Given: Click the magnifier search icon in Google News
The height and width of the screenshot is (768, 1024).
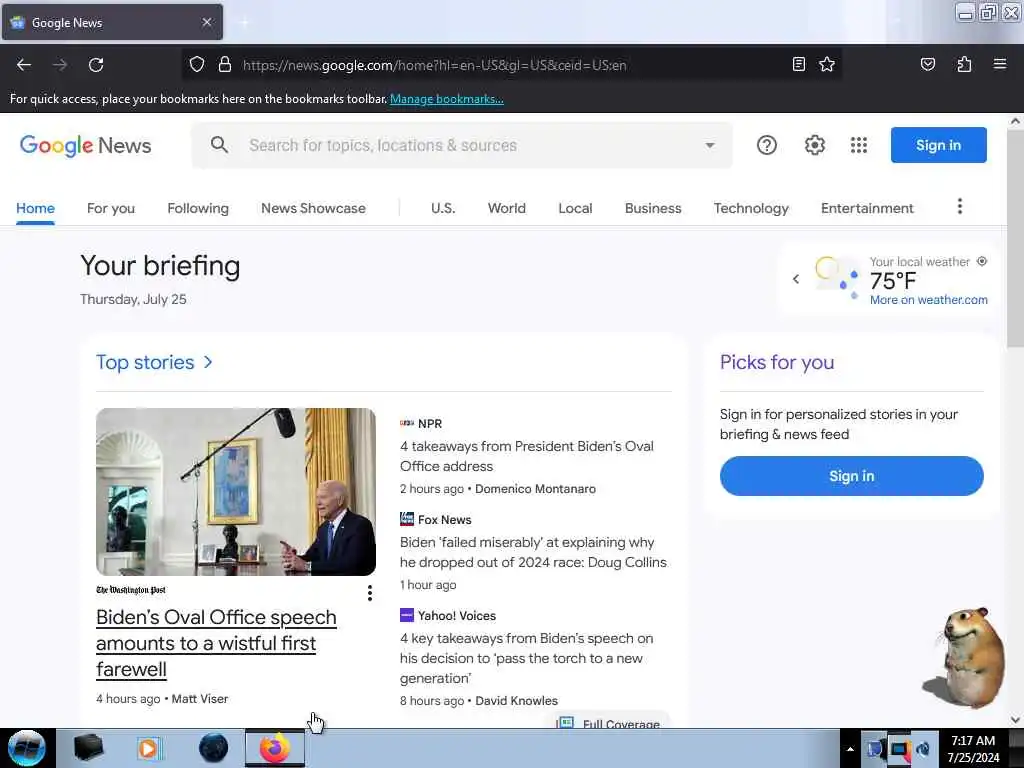Looking at the screenshot, I should click(219, 145).
